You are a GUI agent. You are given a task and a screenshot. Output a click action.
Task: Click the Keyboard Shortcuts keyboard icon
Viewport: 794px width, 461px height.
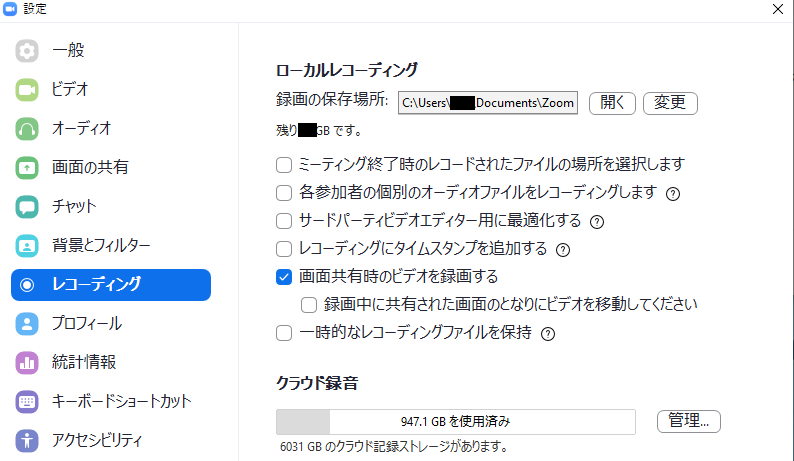tap(27, 401)
